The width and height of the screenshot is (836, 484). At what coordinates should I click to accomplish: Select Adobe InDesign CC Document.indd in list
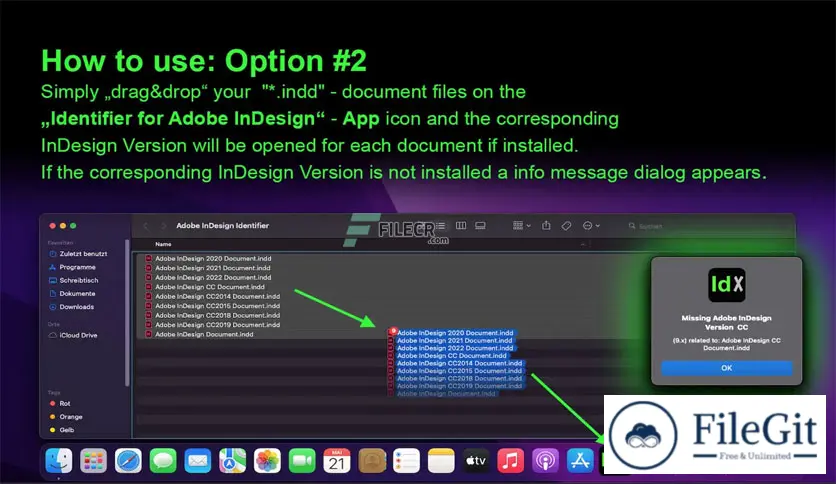205,287
